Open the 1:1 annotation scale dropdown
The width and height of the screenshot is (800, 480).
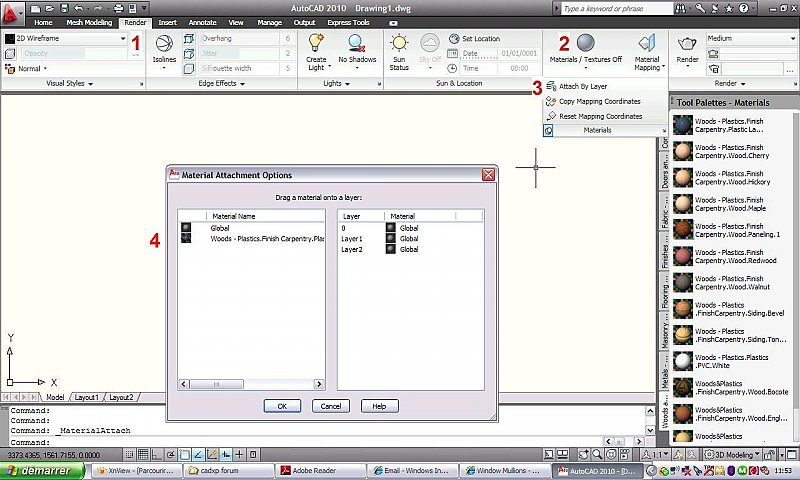pos(655,454)
